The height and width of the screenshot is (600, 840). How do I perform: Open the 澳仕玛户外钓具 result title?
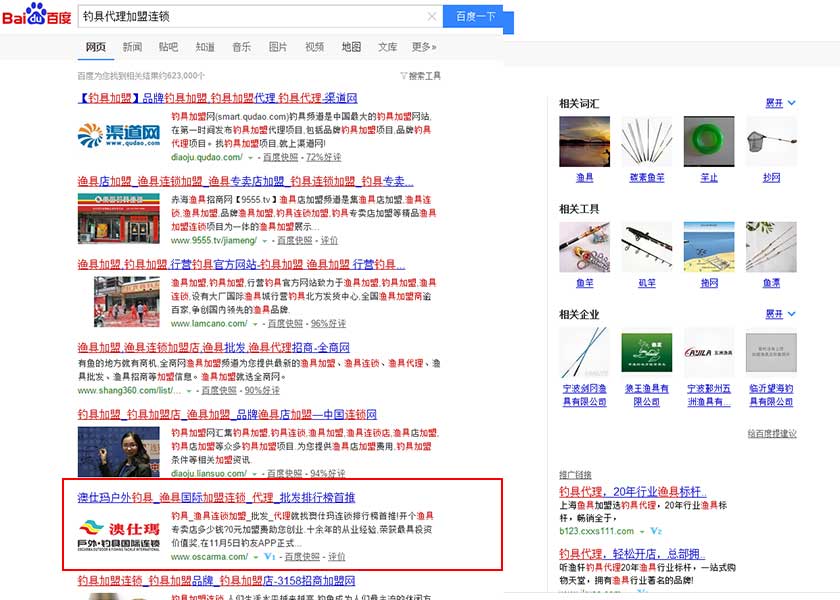(216, 498)
